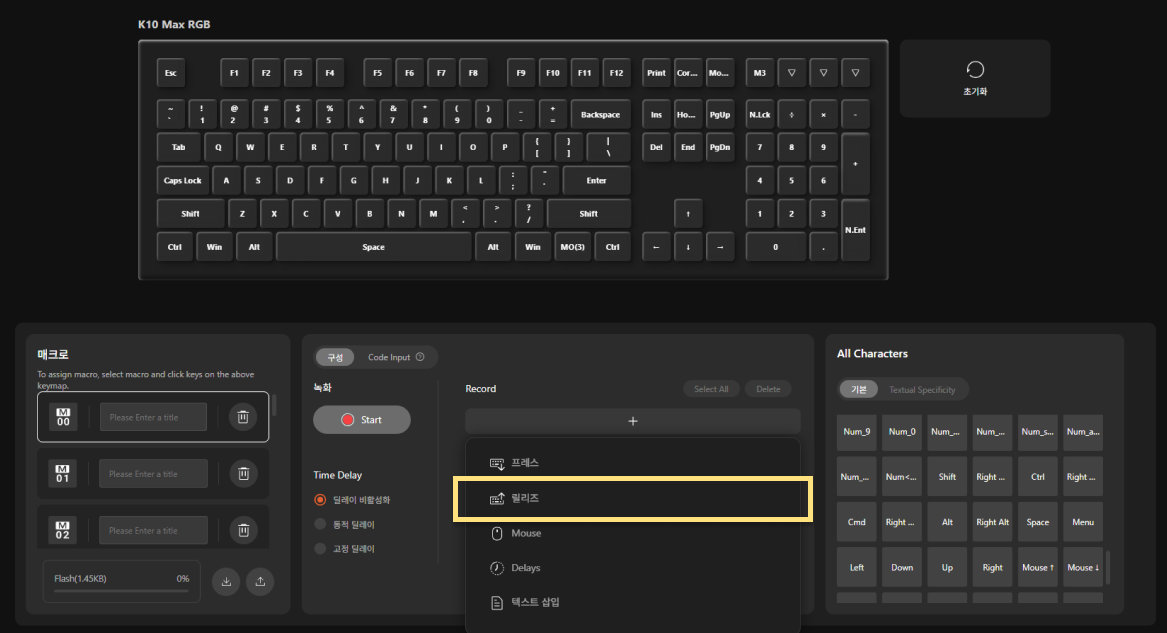Click the Right Alt character key button
1167x633 pixels.
[x=992, y=522]
